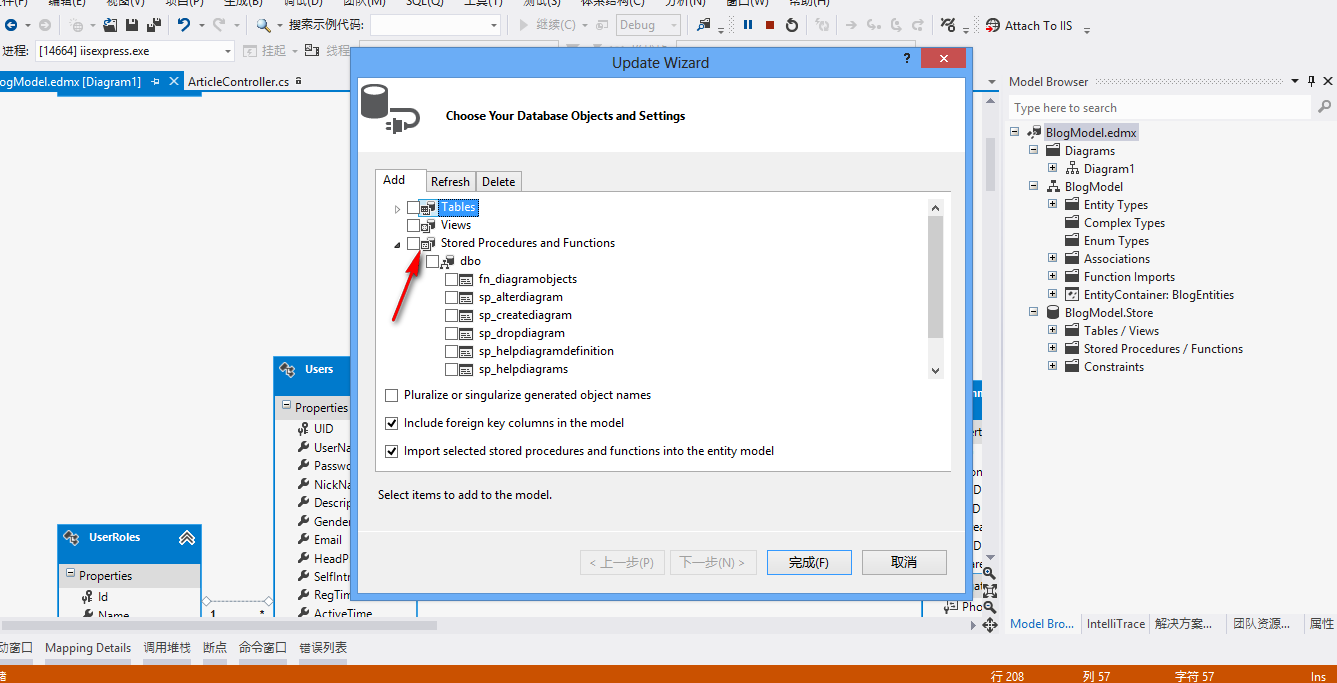Click the restart debugging icon
Image resolution: width=1337 pixels, height=683 pixels.
pyautogui.click(x=792, y=25)
